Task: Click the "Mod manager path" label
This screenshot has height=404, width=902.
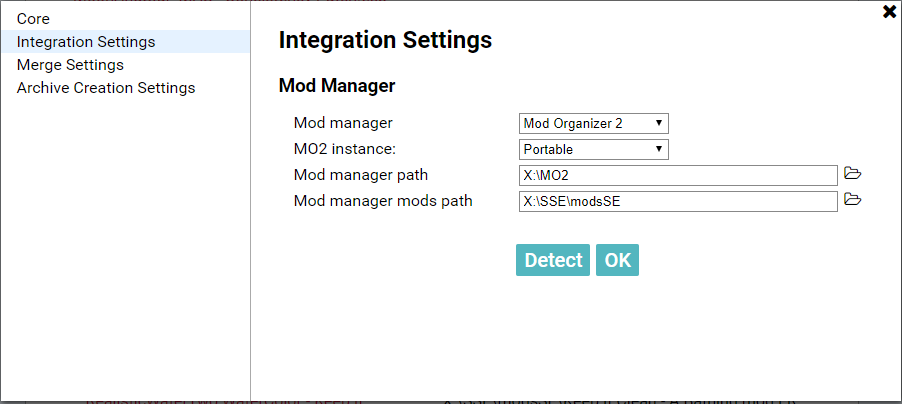Action: click(x=361, y=175)
